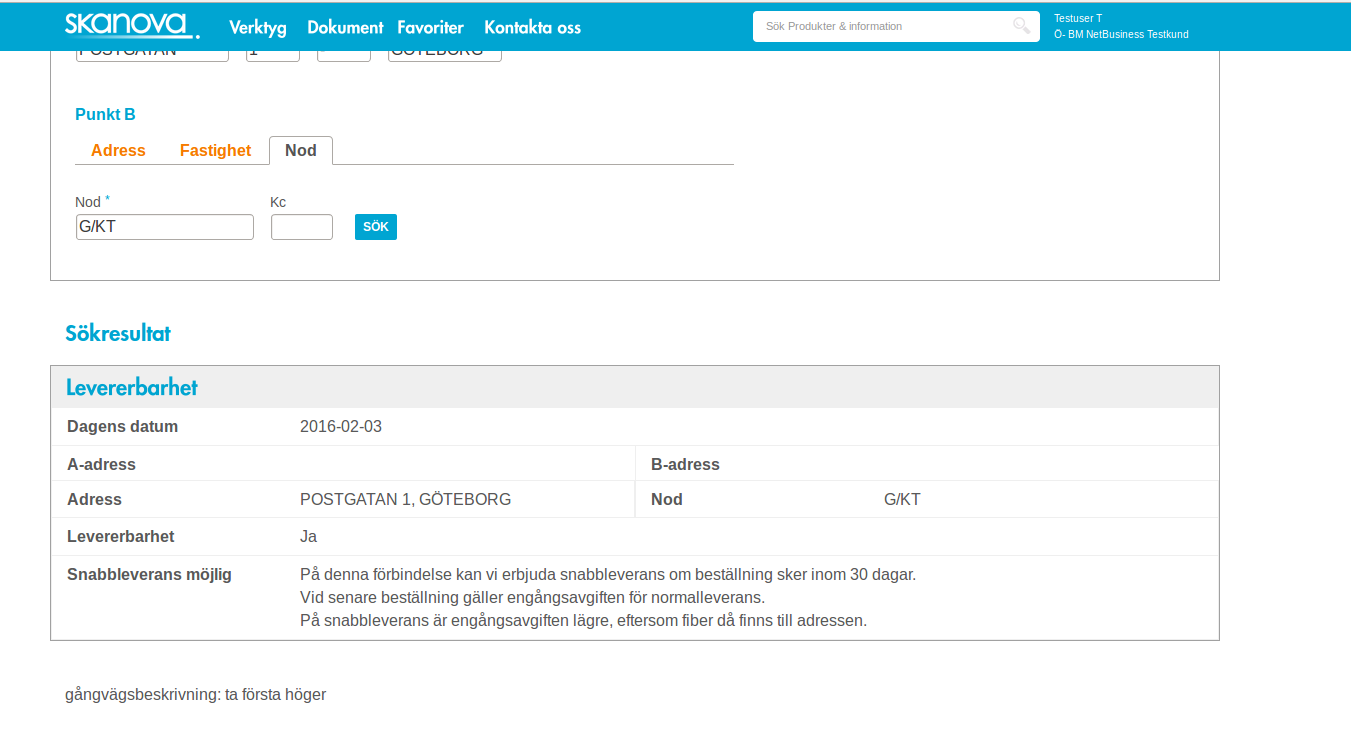
Task: Click the Levererbarhet panel header
Action: [635, 387]
